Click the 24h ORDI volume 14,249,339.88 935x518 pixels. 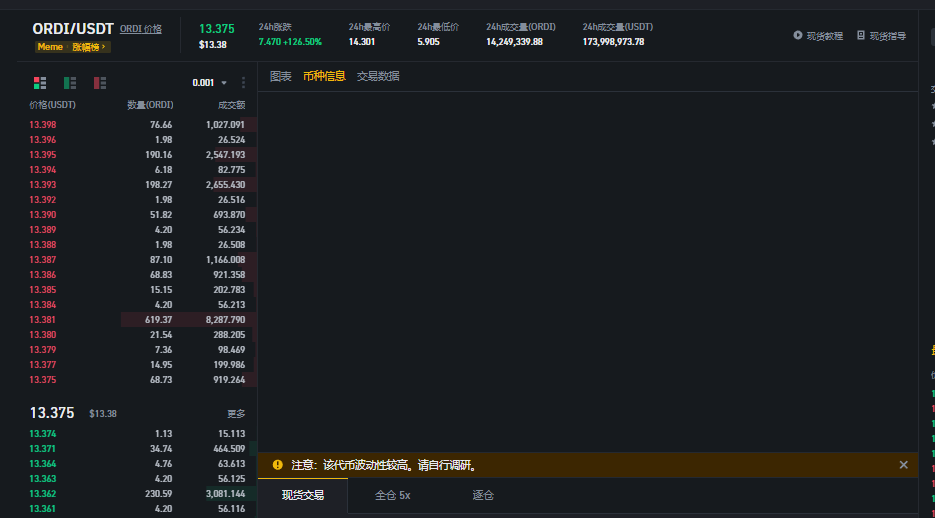pyautogui.click(x=515, y=42)
